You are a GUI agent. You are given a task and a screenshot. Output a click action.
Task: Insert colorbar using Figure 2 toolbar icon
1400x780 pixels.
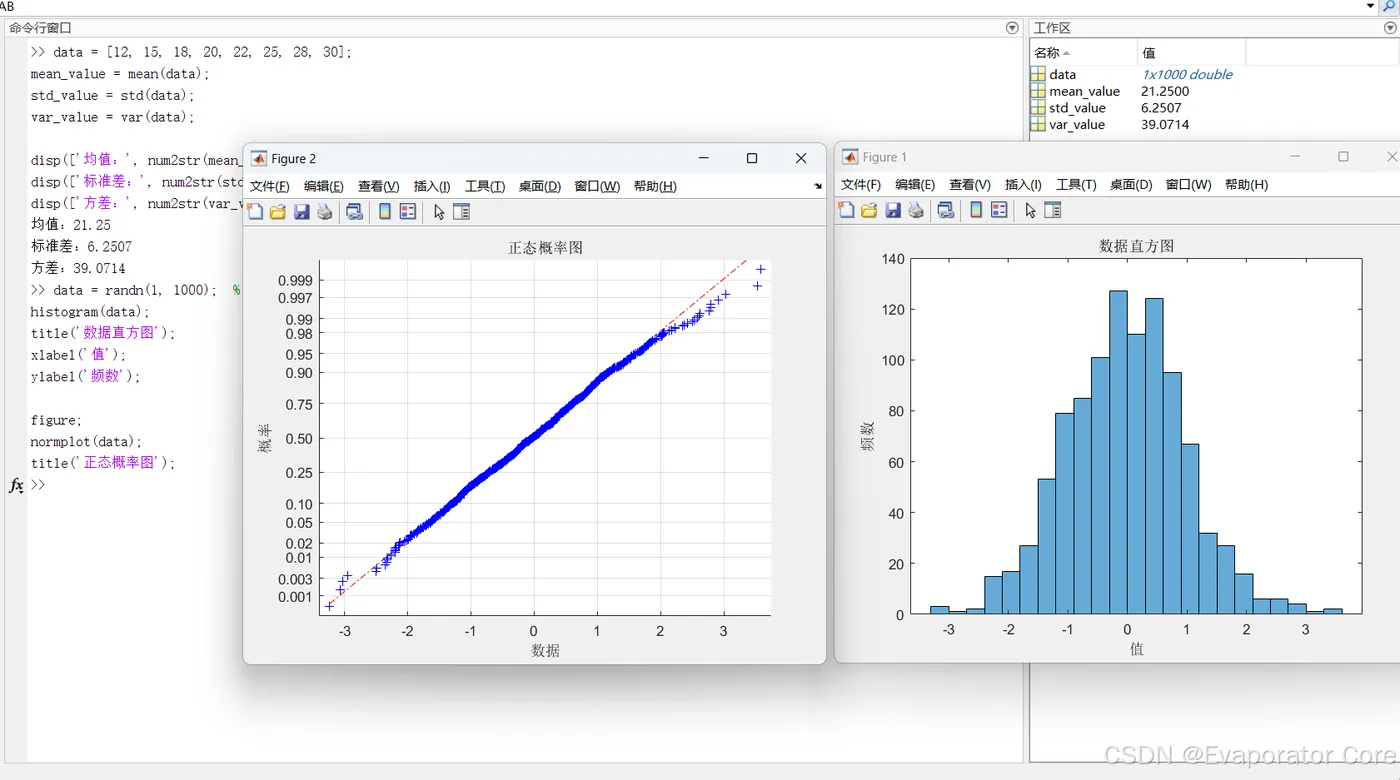pyautogui.click(x=385, y=212)
